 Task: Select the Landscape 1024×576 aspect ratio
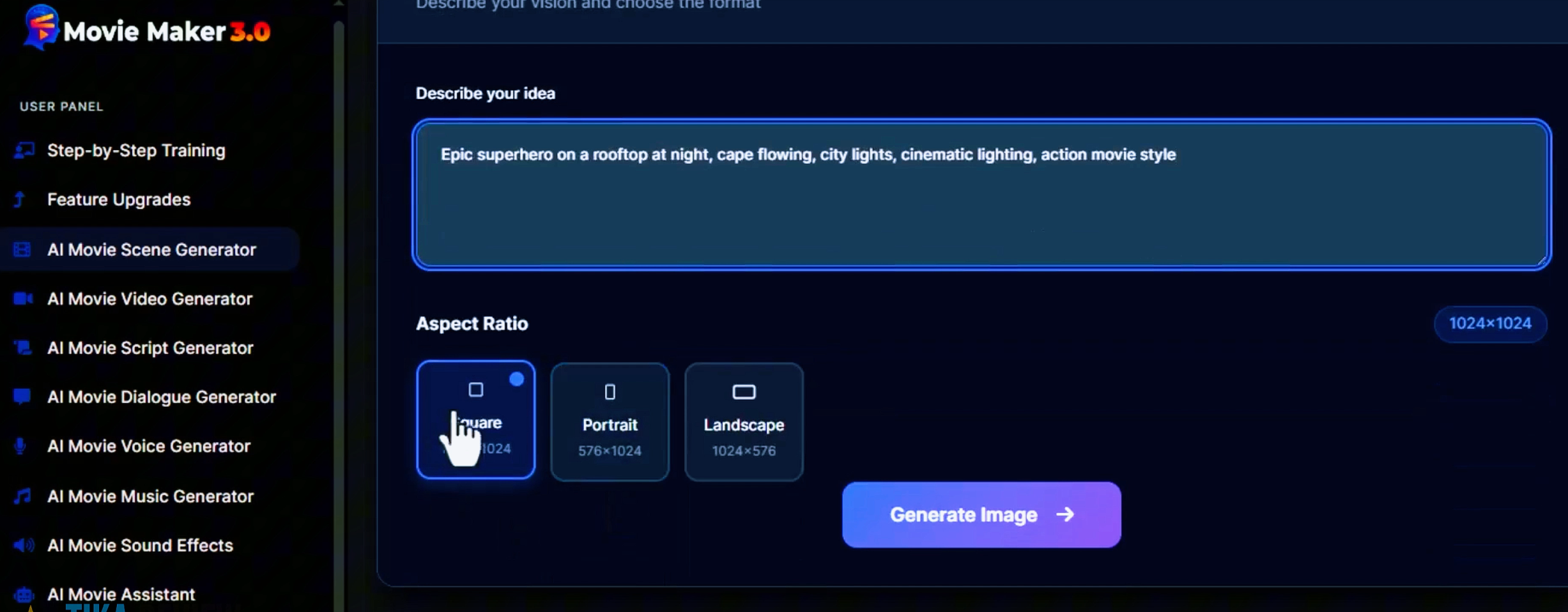click(x=744, y=422)
